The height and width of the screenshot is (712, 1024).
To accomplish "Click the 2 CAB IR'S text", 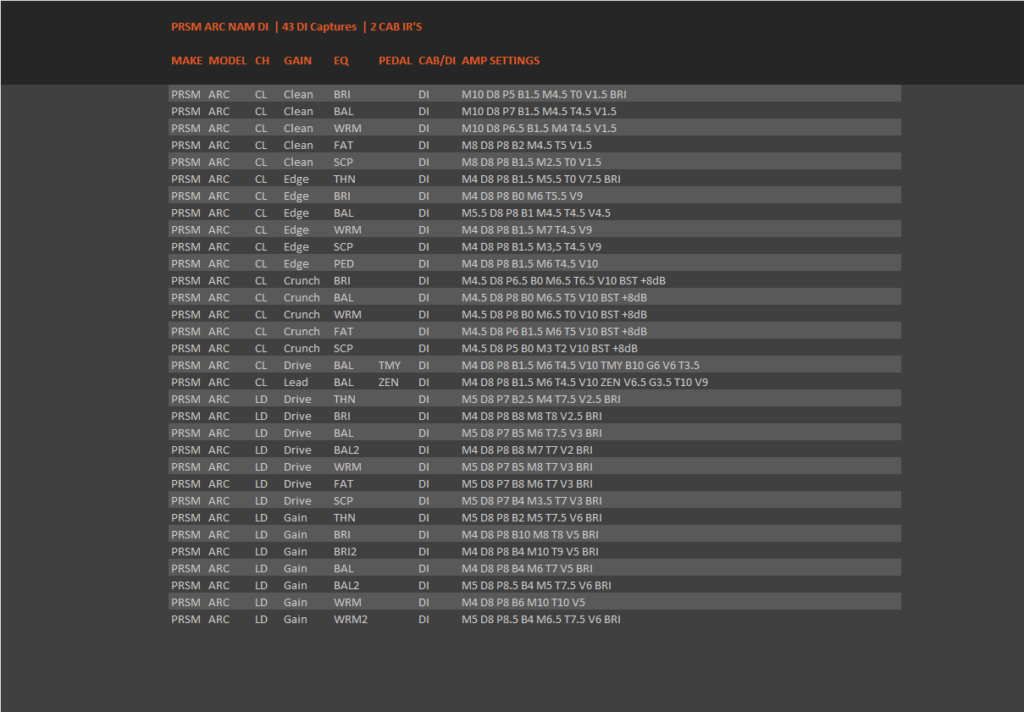I will pyautogui.click(x=396, y=27).
